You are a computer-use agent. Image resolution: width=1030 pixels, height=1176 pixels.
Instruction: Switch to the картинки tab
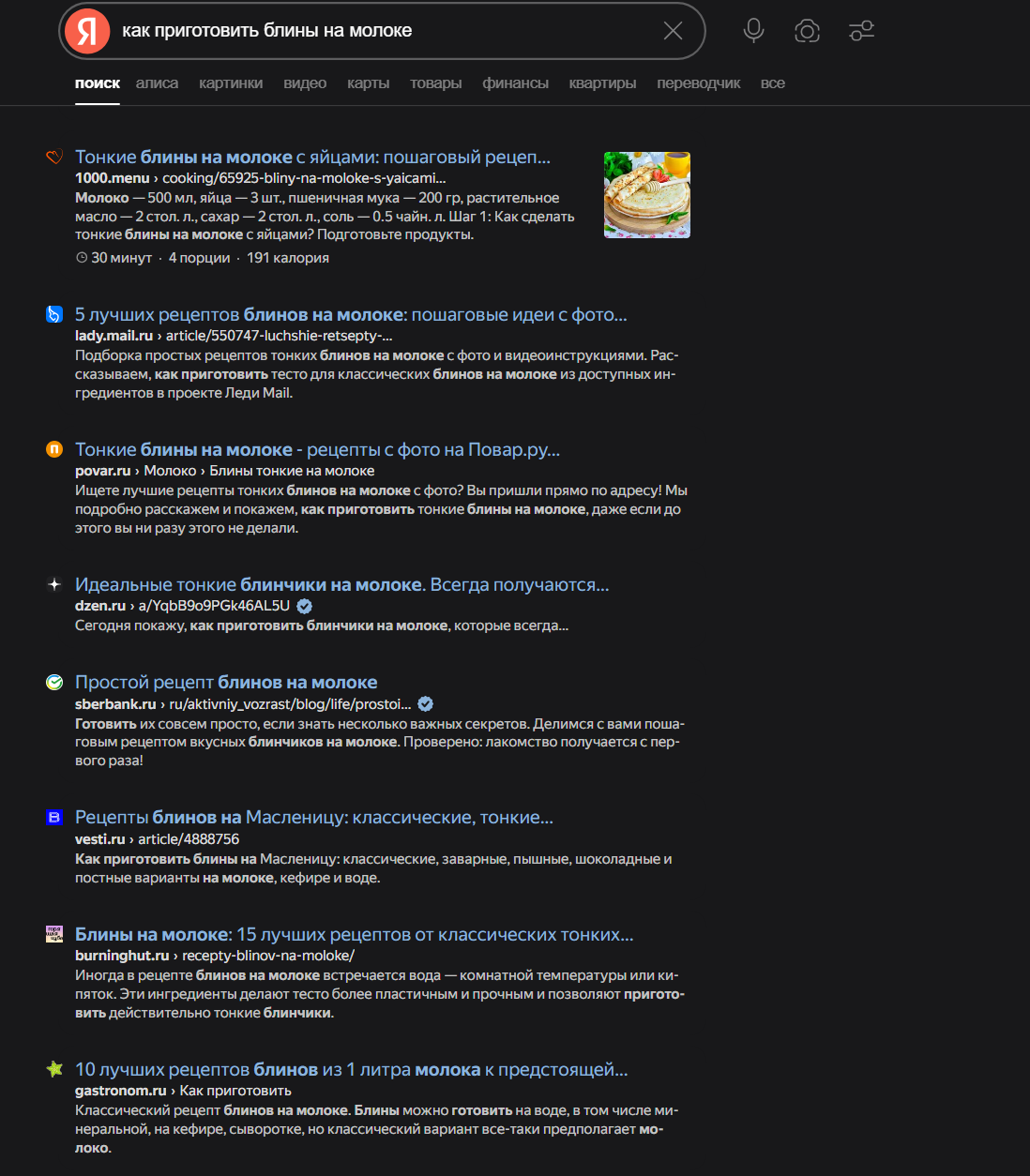pyautogui.click(x=231, y=83)
